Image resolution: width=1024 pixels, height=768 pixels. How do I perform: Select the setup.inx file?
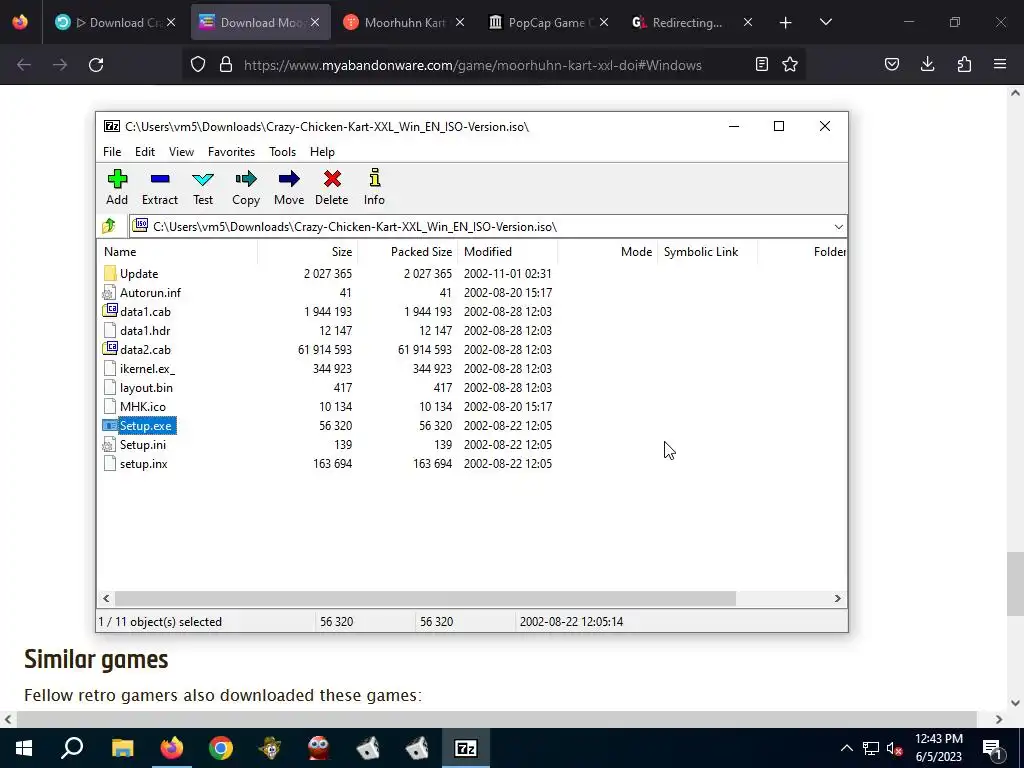coord(144,464)
